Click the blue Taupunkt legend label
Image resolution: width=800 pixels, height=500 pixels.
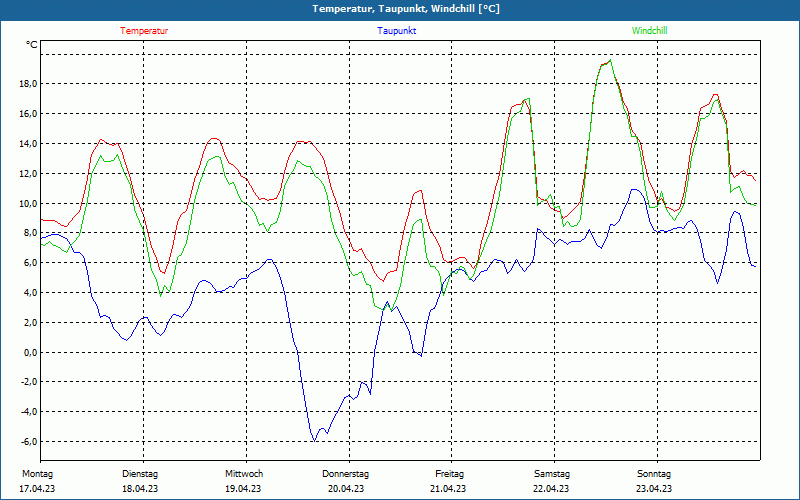397,31
